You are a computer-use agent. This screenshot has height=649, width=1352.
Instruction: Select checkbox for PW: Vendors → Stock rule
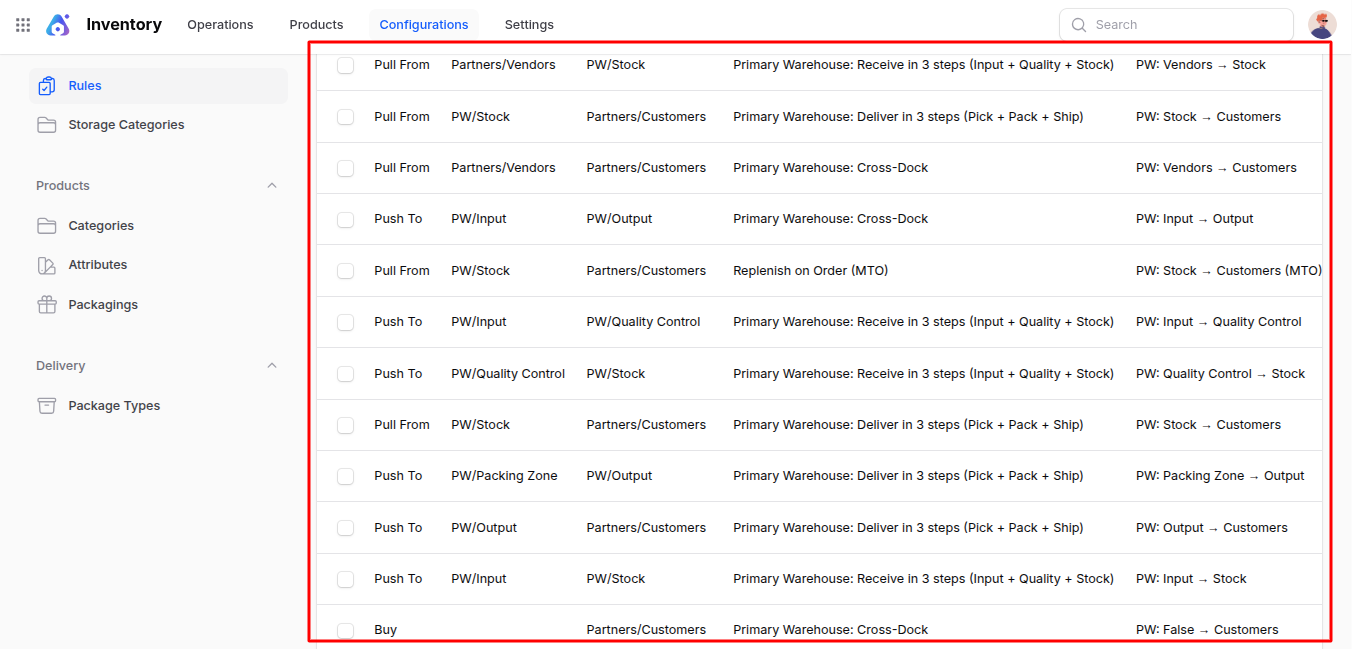(x=345, y=65)
